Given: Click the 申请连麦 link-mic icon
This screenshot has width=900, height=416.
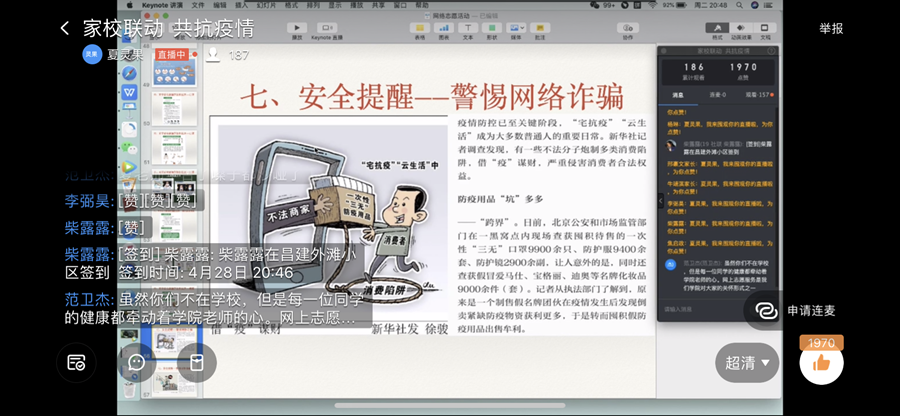Looking at the screenshot, I should [766, 310].
